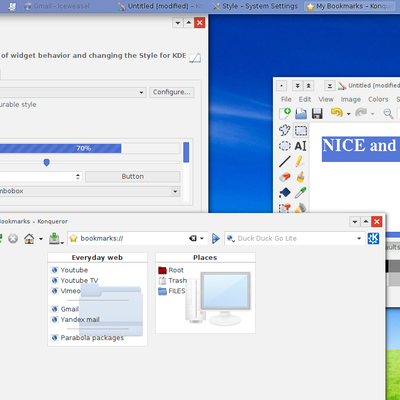The width and height of the screenshot is (400, 400).
Task: Expand the download icon's dropdown arrow
Action: click(x=62, y=242)
